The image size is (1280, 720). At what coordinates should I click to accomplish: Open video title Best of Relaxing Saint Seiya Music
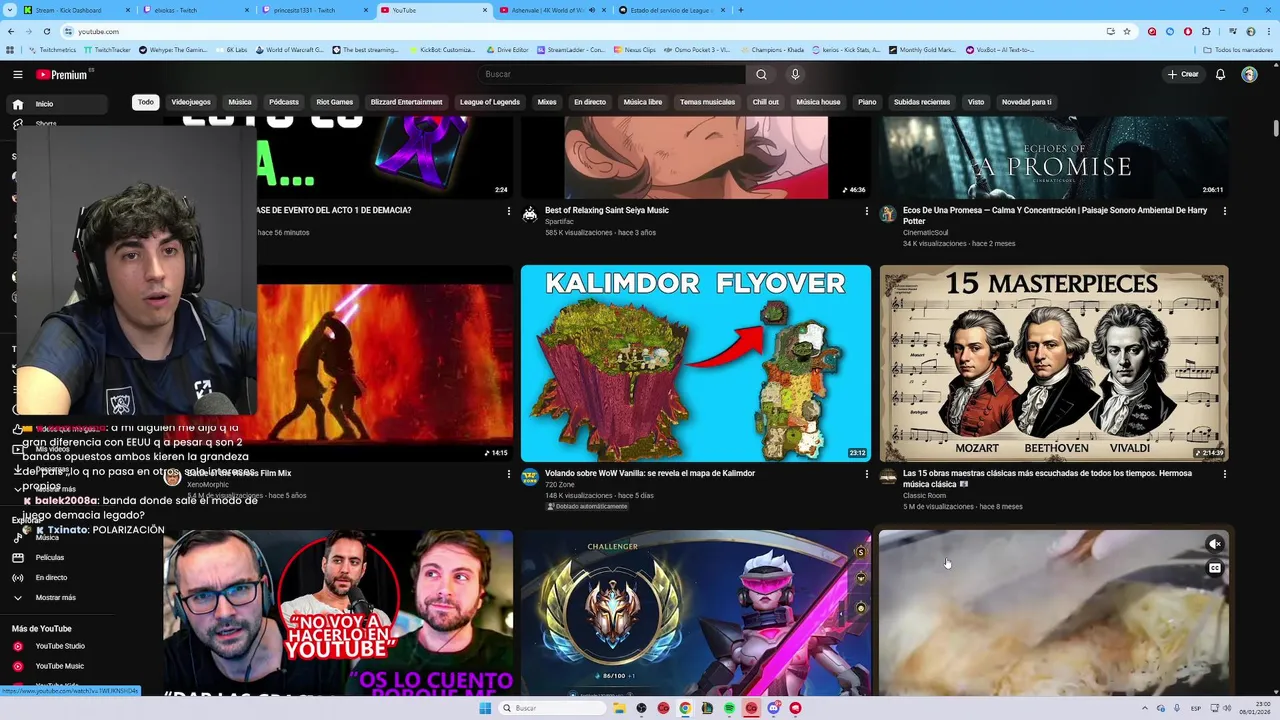coord(607,211)
